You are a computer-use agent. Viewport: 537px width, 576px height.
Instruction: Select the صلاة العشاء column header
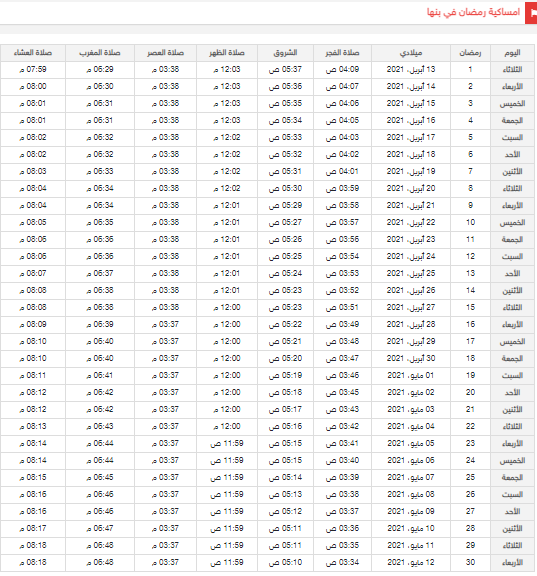click(x=33, y=53)
